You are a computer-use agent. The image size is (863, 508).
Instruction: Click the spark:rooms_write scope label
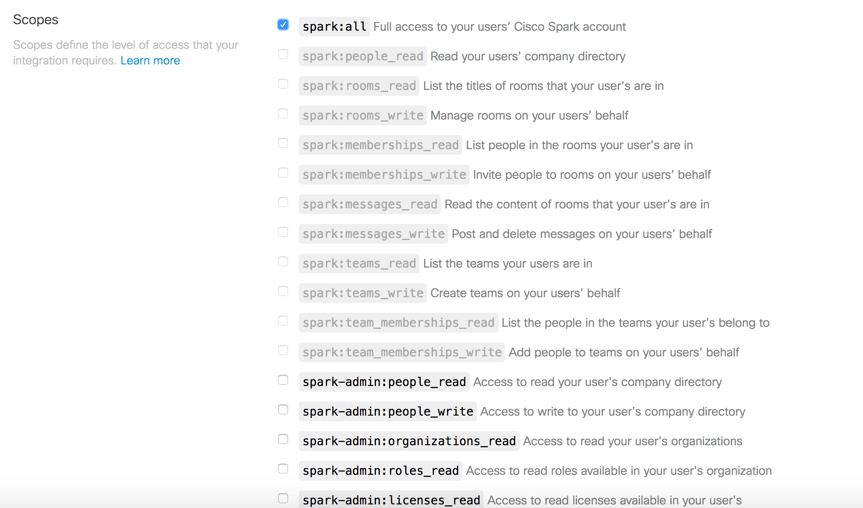[363, 116]
